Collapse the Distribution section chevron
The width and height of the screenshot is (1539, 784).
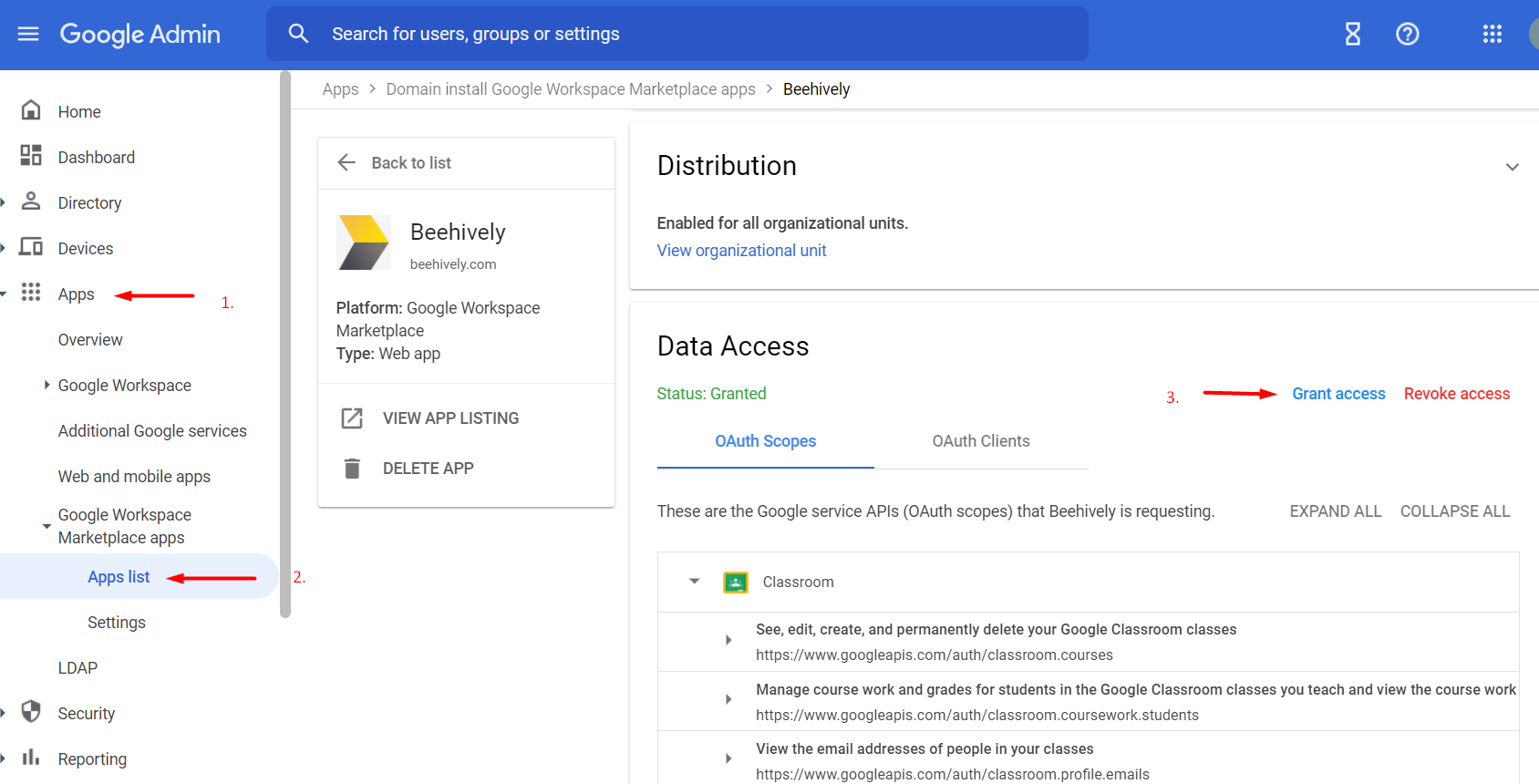[1513, 167]
